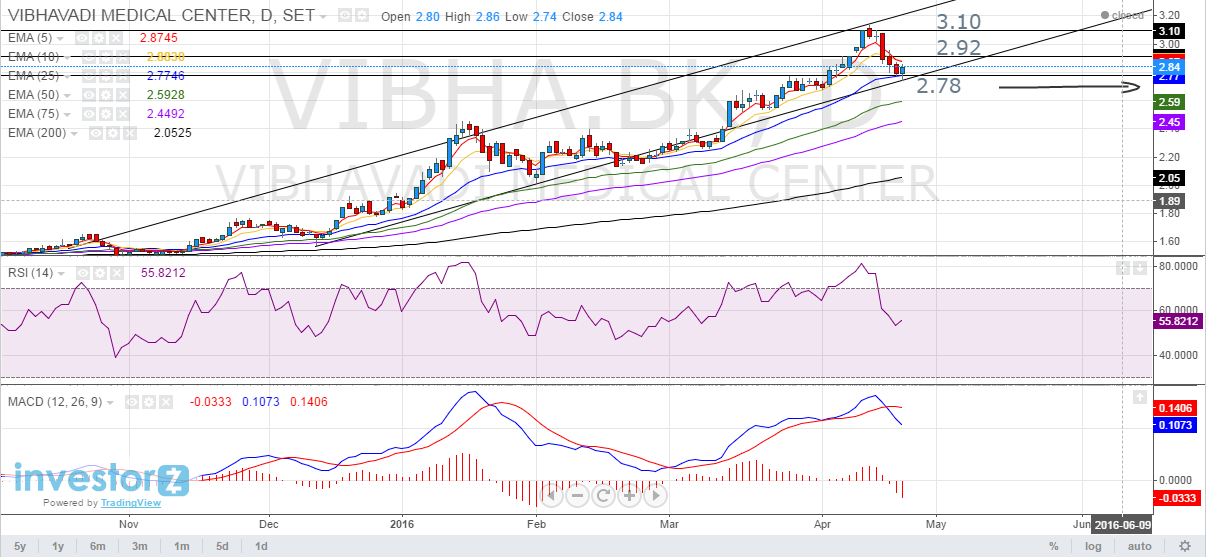1206x557 pixels.
Task: Open settings gear for MACD (12, 26, 9)
Action: (149, 402)
